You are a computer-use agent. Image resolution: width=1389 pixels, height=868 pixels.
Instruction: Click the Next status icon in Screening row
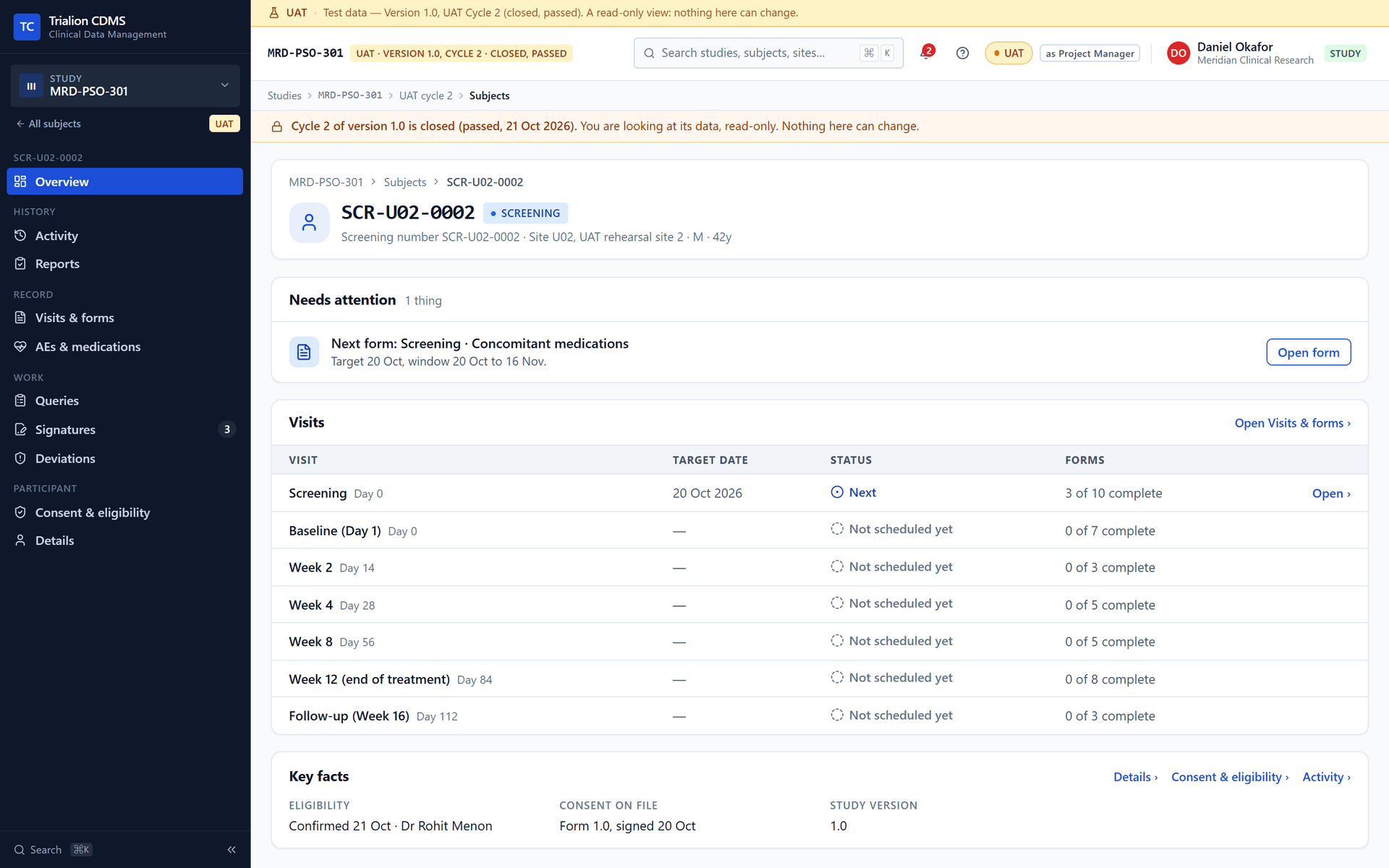[x=837, y=493]
